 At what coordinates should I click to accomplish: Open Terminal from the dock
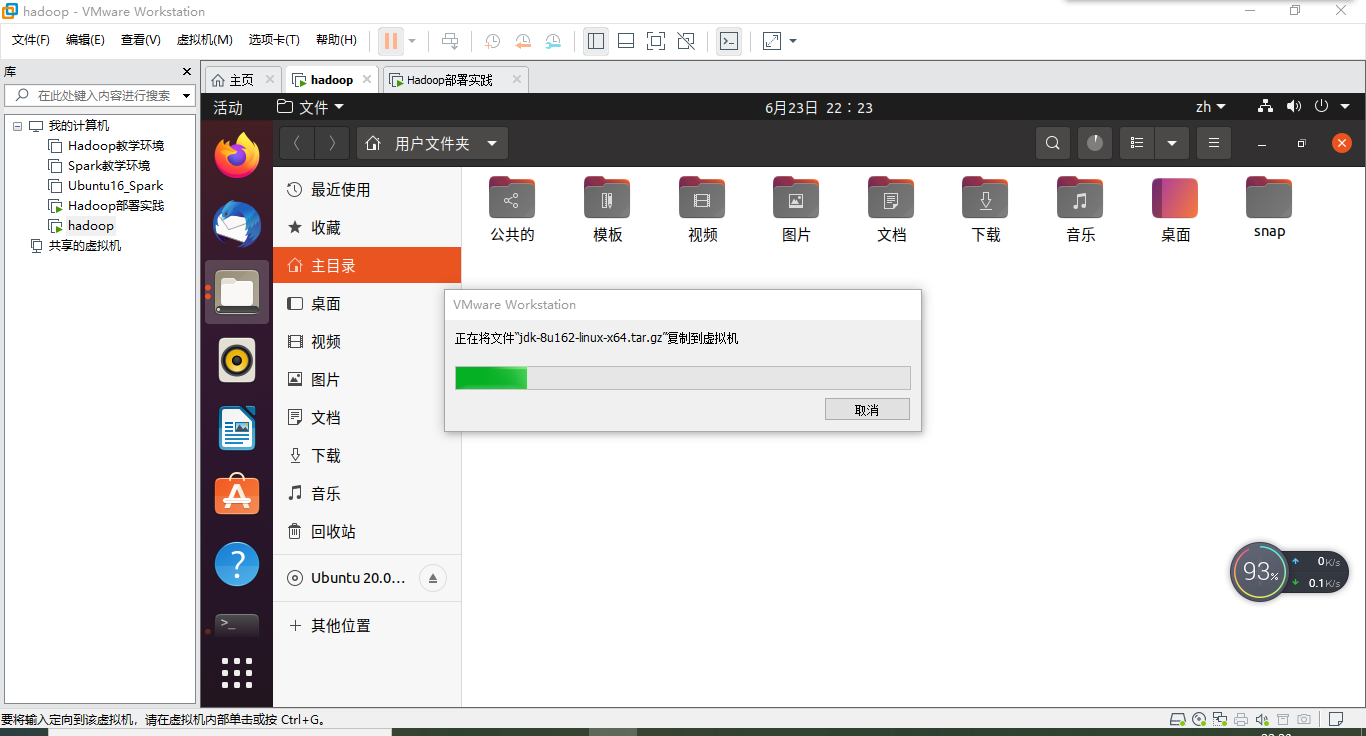pos(237,626)
